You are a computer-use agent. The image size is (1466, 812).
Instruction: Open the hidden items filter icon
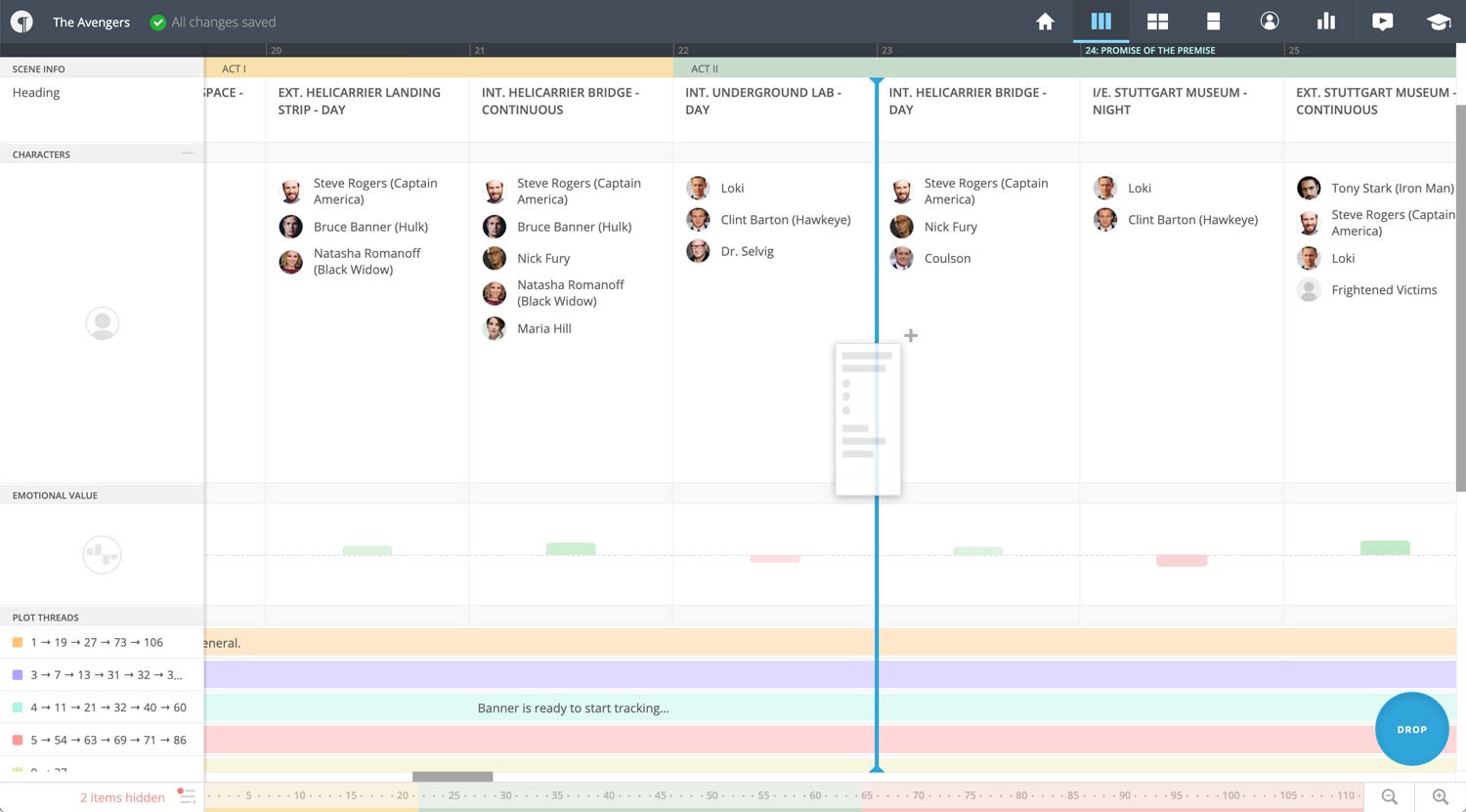(x=187, y=796)
